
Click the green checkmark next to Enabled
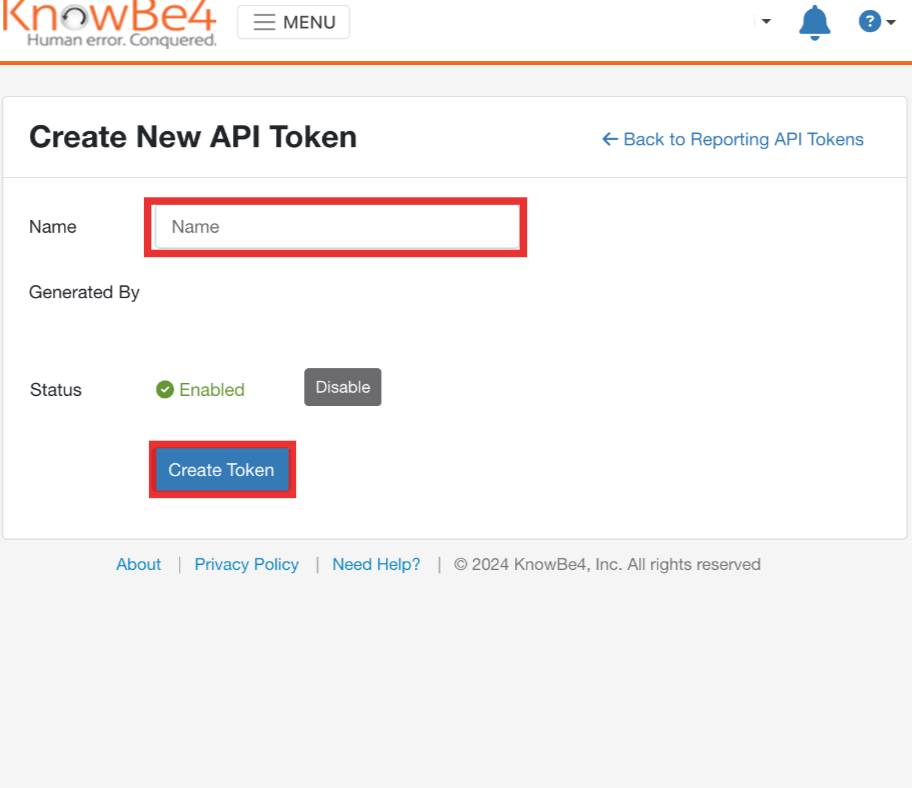tap(164, 389)
